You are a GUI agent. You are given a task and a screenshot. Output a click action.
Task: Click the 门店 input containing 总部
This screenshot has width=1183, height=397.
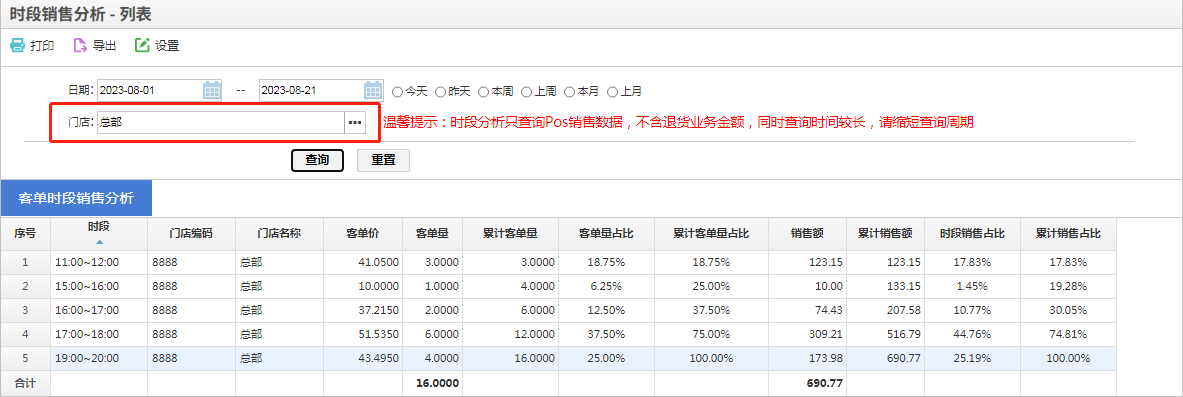(221, 123)
